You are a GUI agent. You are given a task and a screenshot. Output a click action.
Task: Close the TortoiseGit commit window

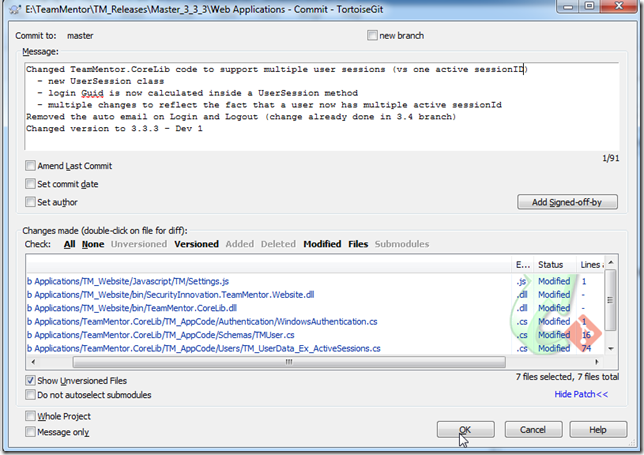click(x=619, y=6)
